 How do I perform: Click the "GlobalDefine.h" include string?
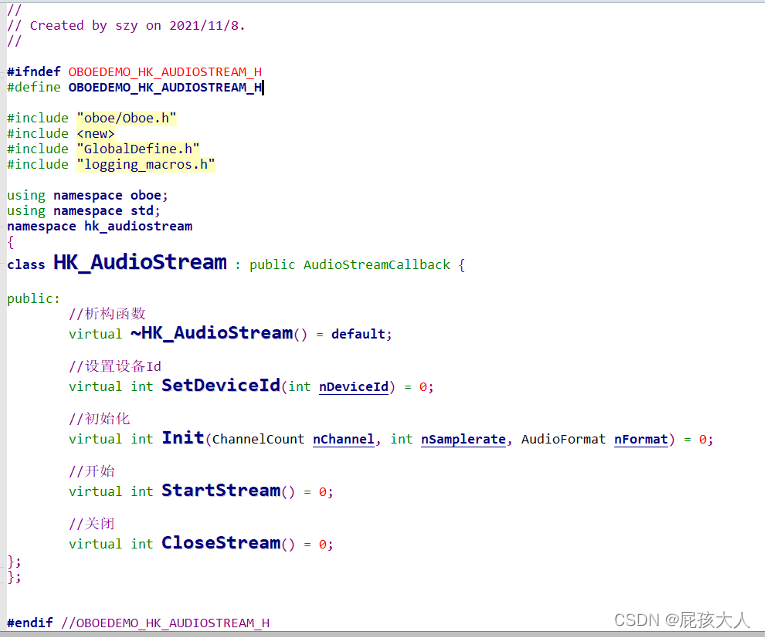138,149
